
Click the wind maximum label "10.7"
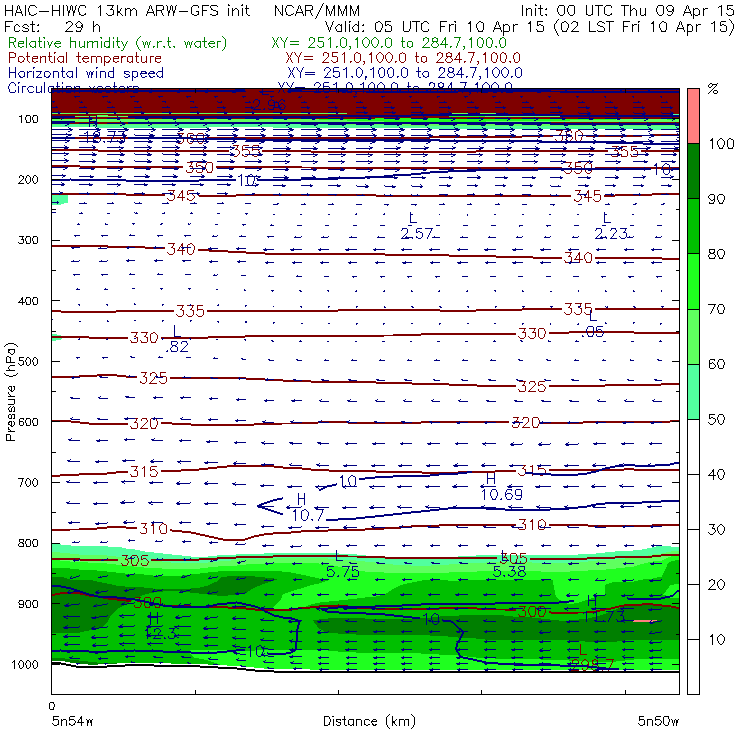point(308,515)
